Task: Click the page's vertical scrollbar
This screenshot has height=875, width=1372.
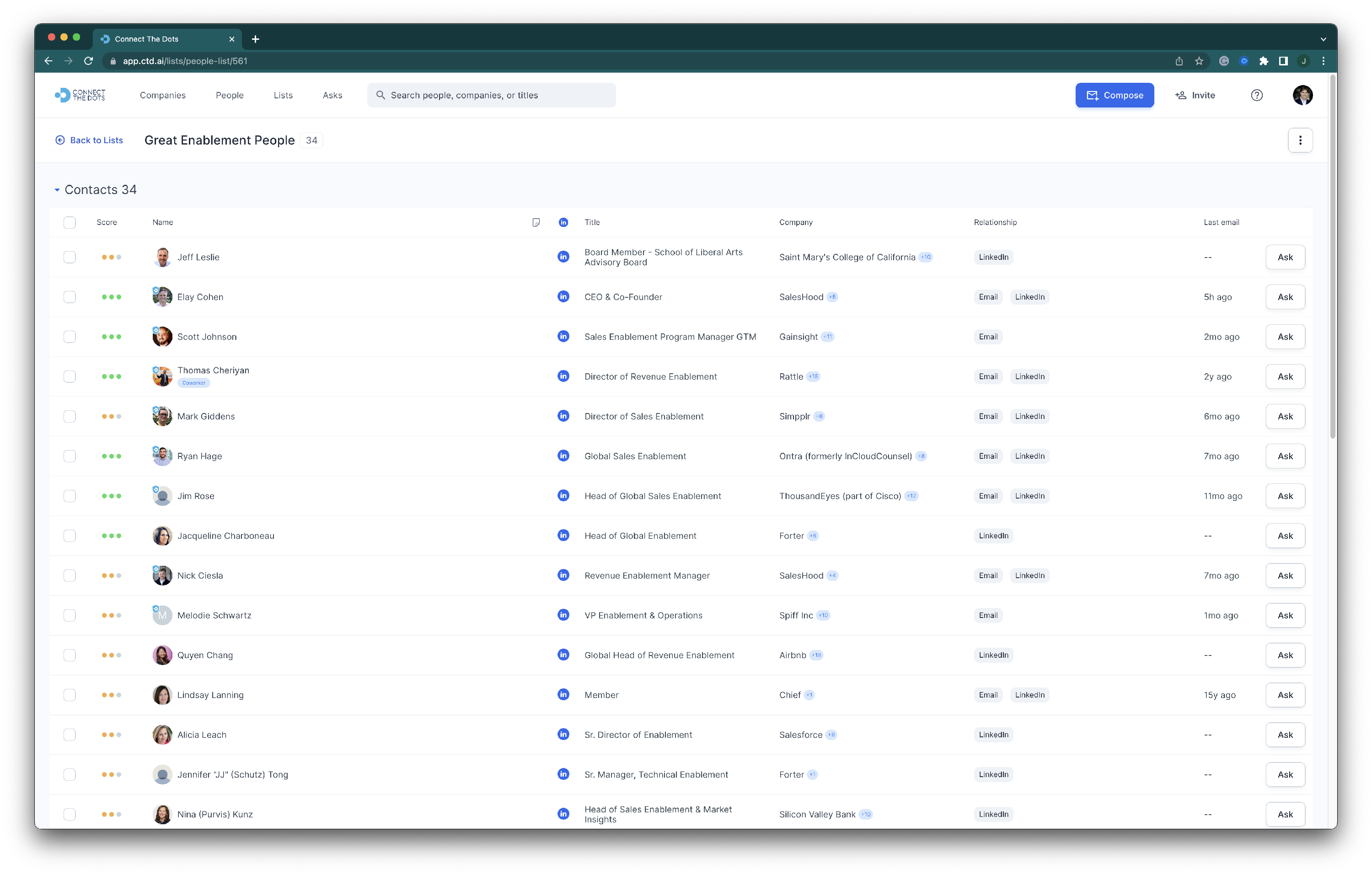Action: [1332, 256]
